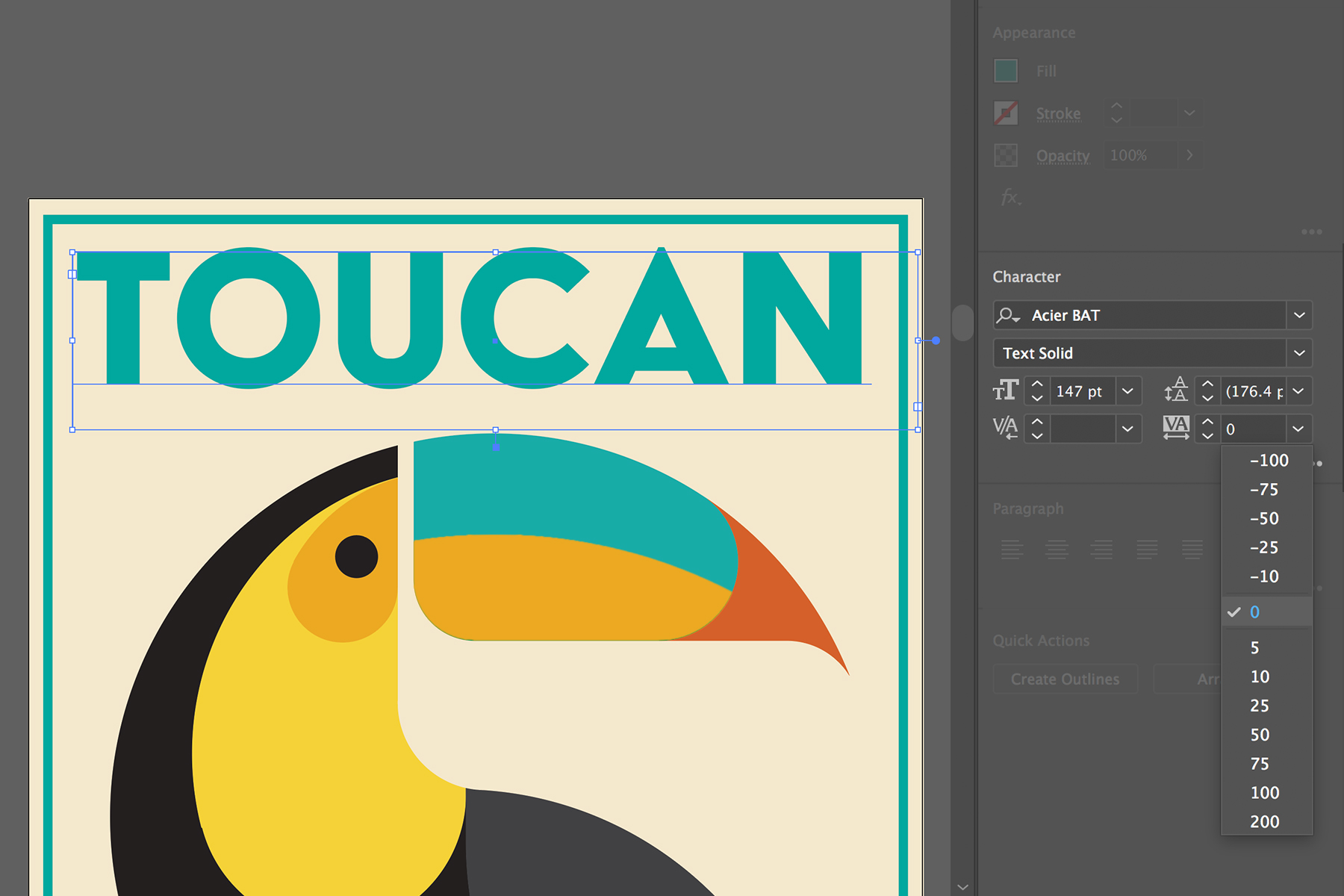Image resolution: width=1344 pixels, height=896 pixels.
Task: Expand the leading dropdown arrow
Action: (x=1298, y=391)
